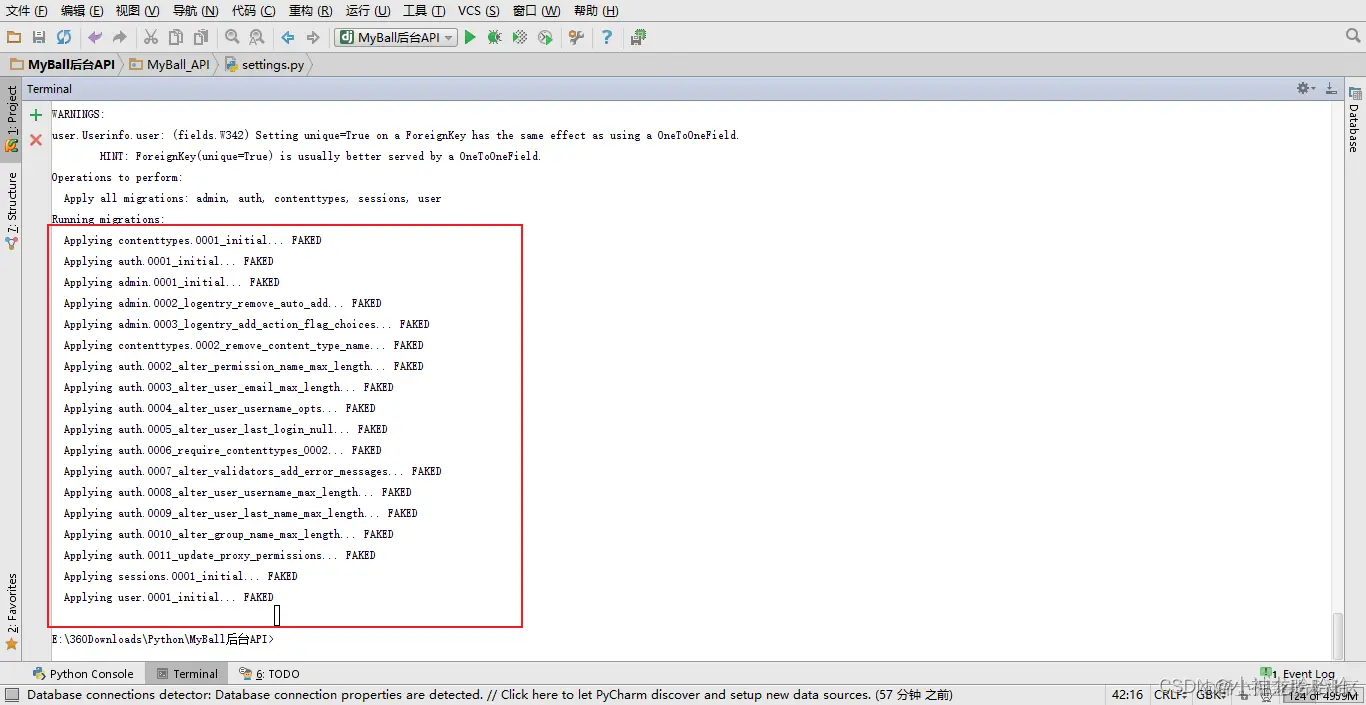The height and width of the screenshot is (705, 1366).
Task: Click the 42:16 cursor position indicator
Action: (x=1127, y=694)
